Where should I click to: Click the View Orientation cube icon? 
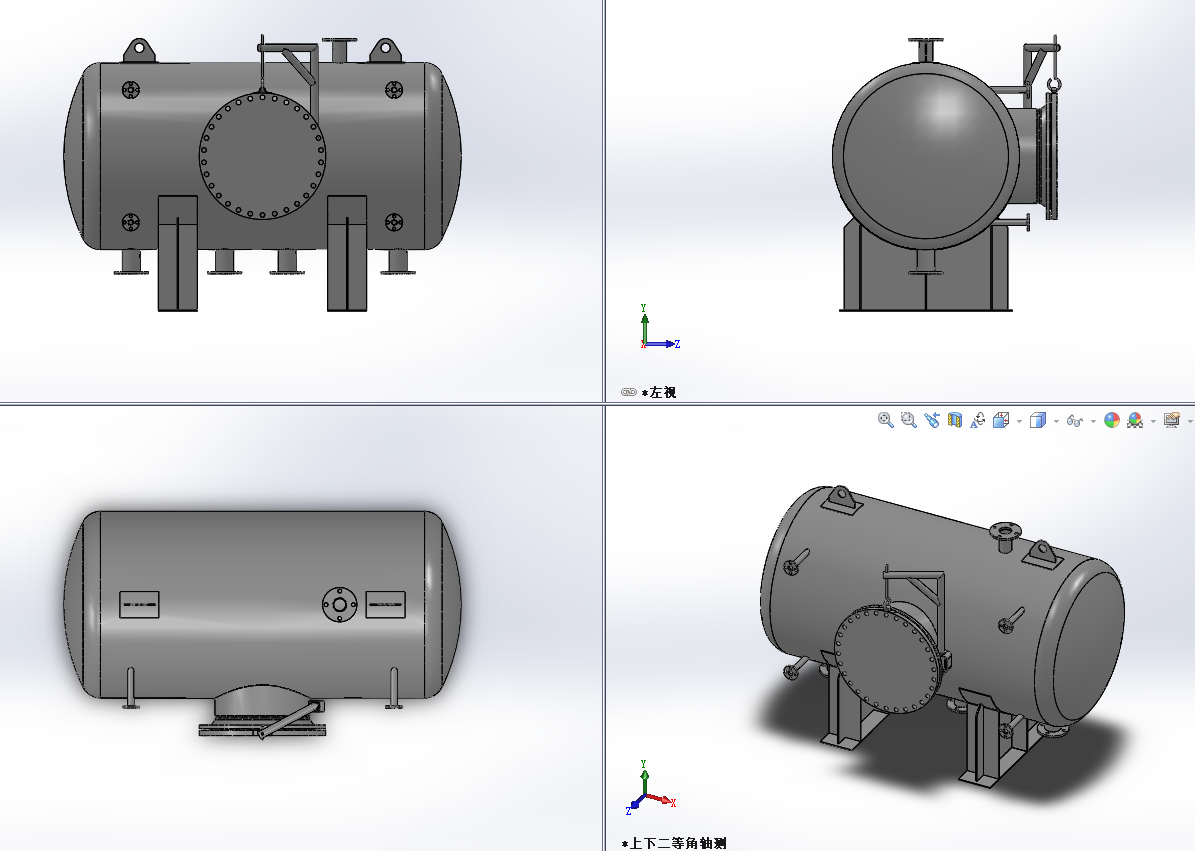click(1001, 420)
